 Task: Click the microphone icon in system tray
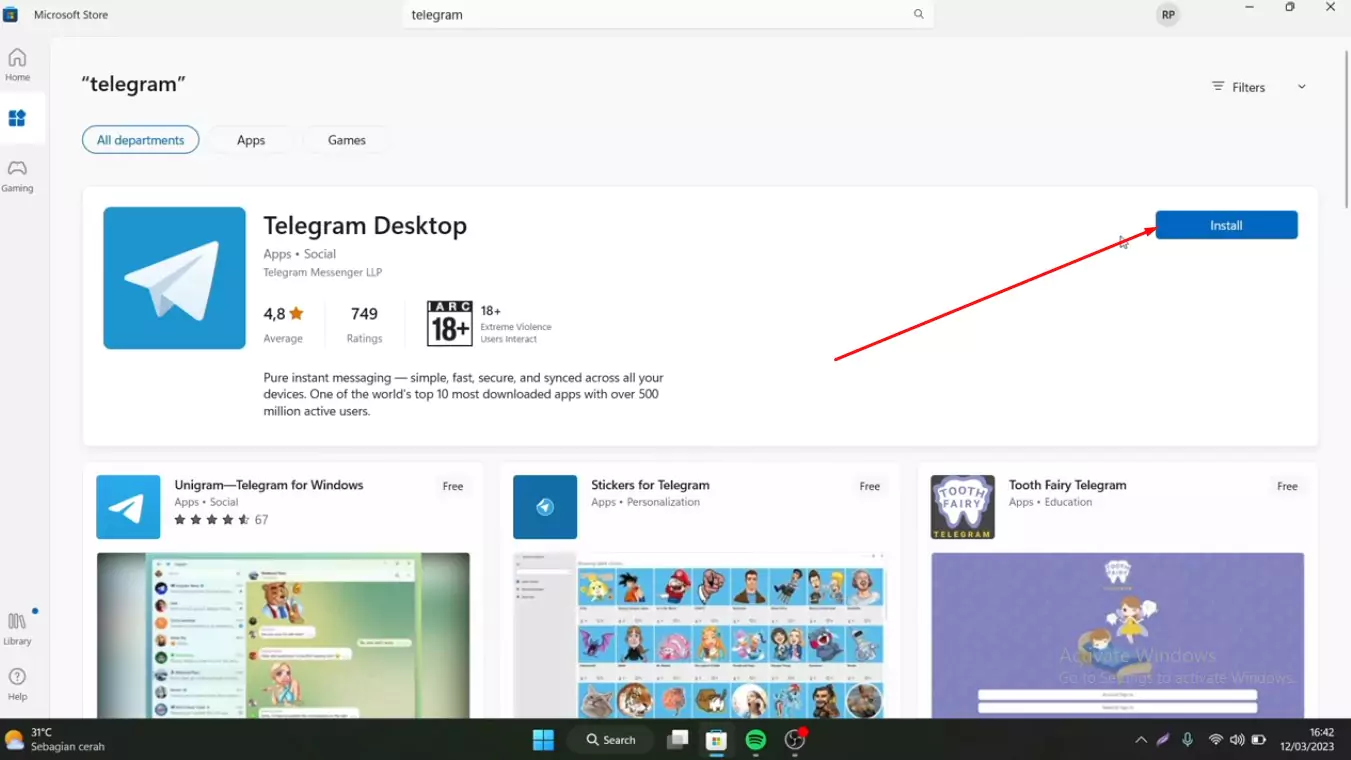coord(1187,740)
